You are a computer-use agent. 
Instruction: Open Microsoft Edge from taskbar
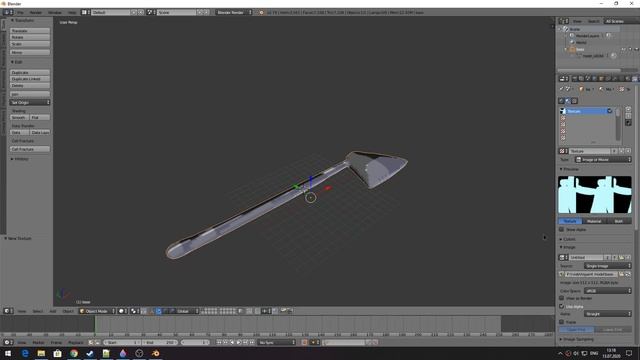[x=25, y=353]
